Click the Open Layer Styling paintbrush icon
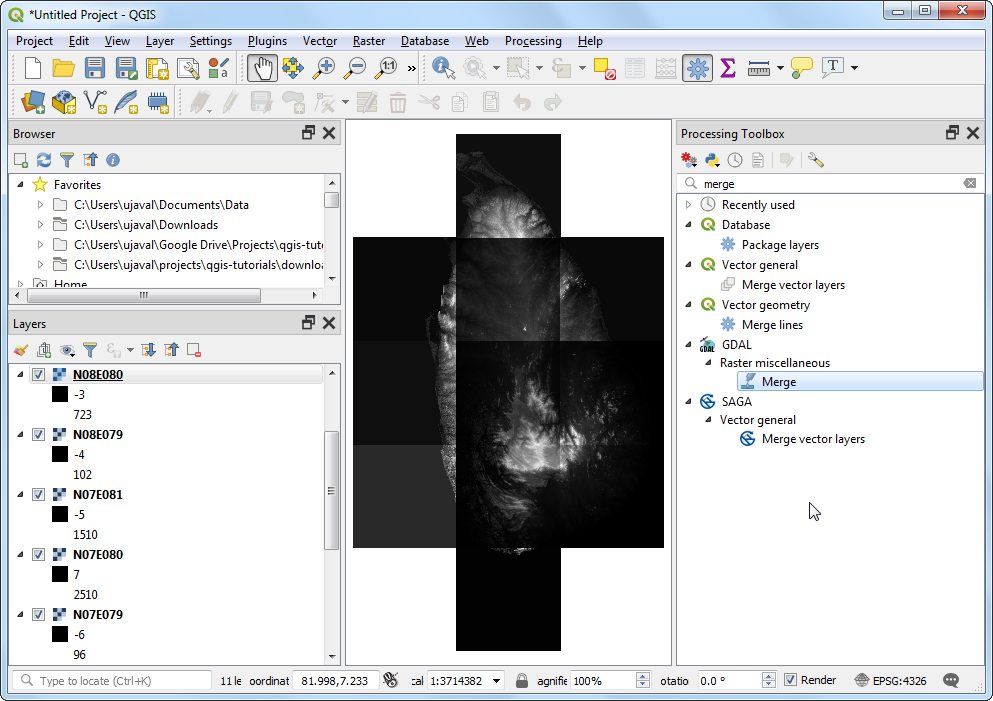 [x=21, y=350]
